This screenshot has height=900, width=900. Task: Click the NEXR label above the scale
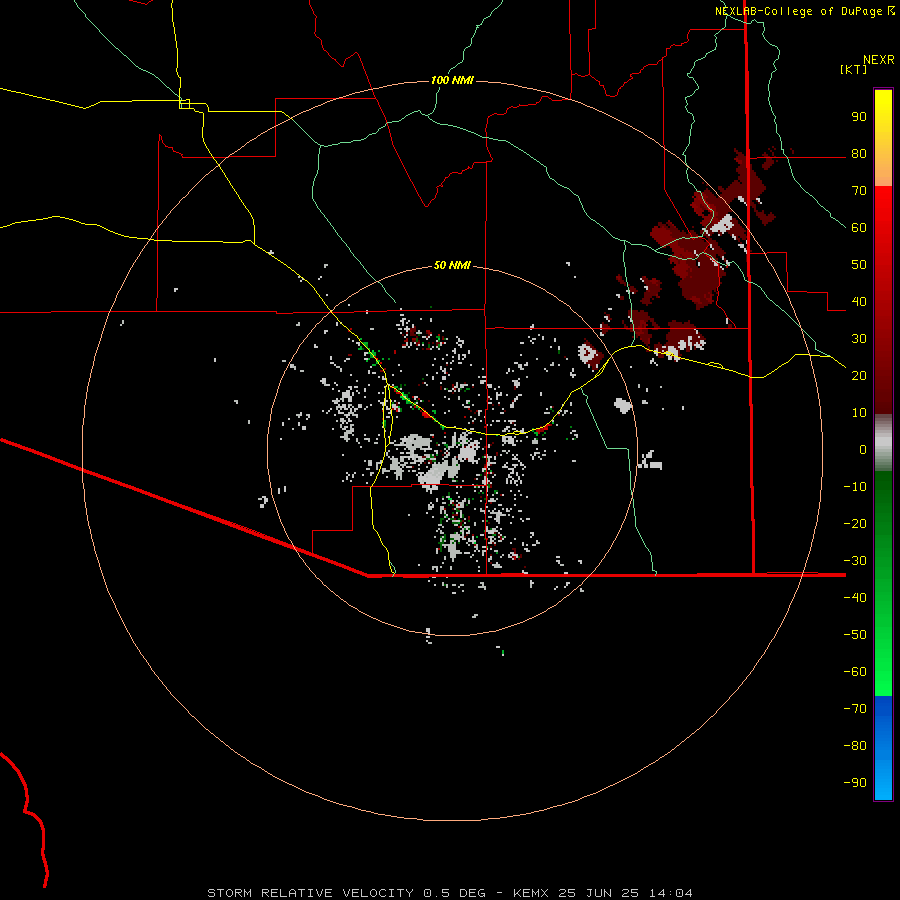[879, 60]
